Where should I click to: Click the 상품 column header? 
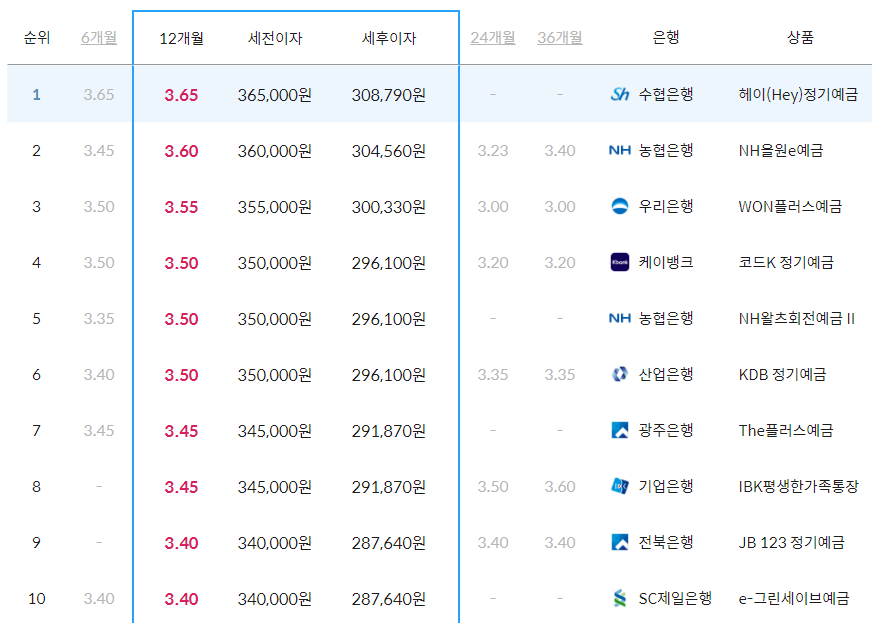800,38
